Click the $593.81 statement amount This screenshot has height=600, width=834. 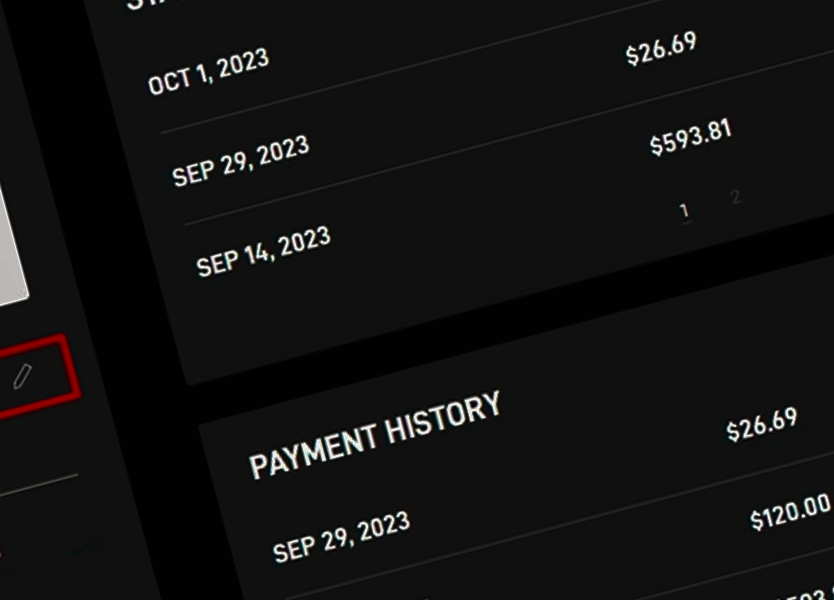691,137
